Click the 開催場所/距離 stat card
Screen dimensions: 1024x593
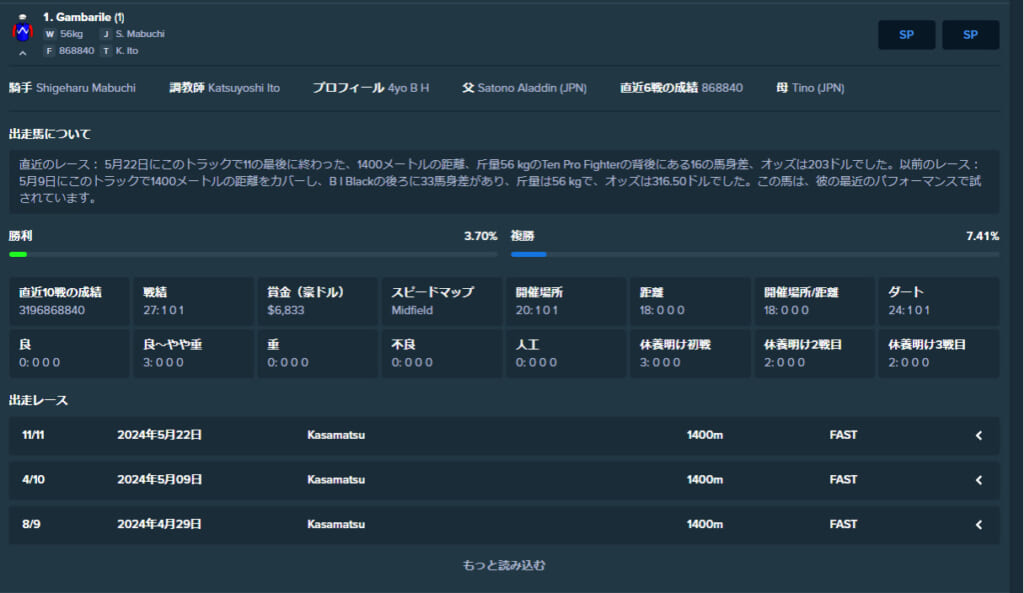814,301
